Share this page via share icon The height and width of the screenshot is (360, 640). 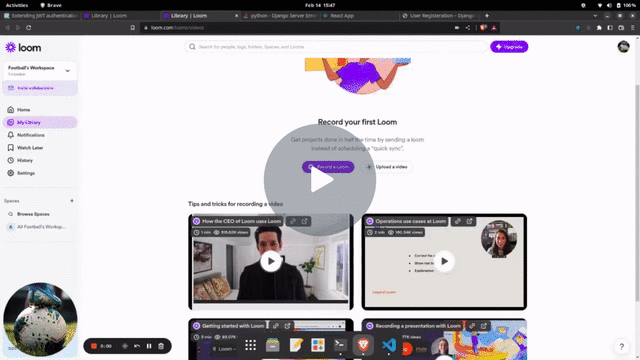[x=468, y=27]
